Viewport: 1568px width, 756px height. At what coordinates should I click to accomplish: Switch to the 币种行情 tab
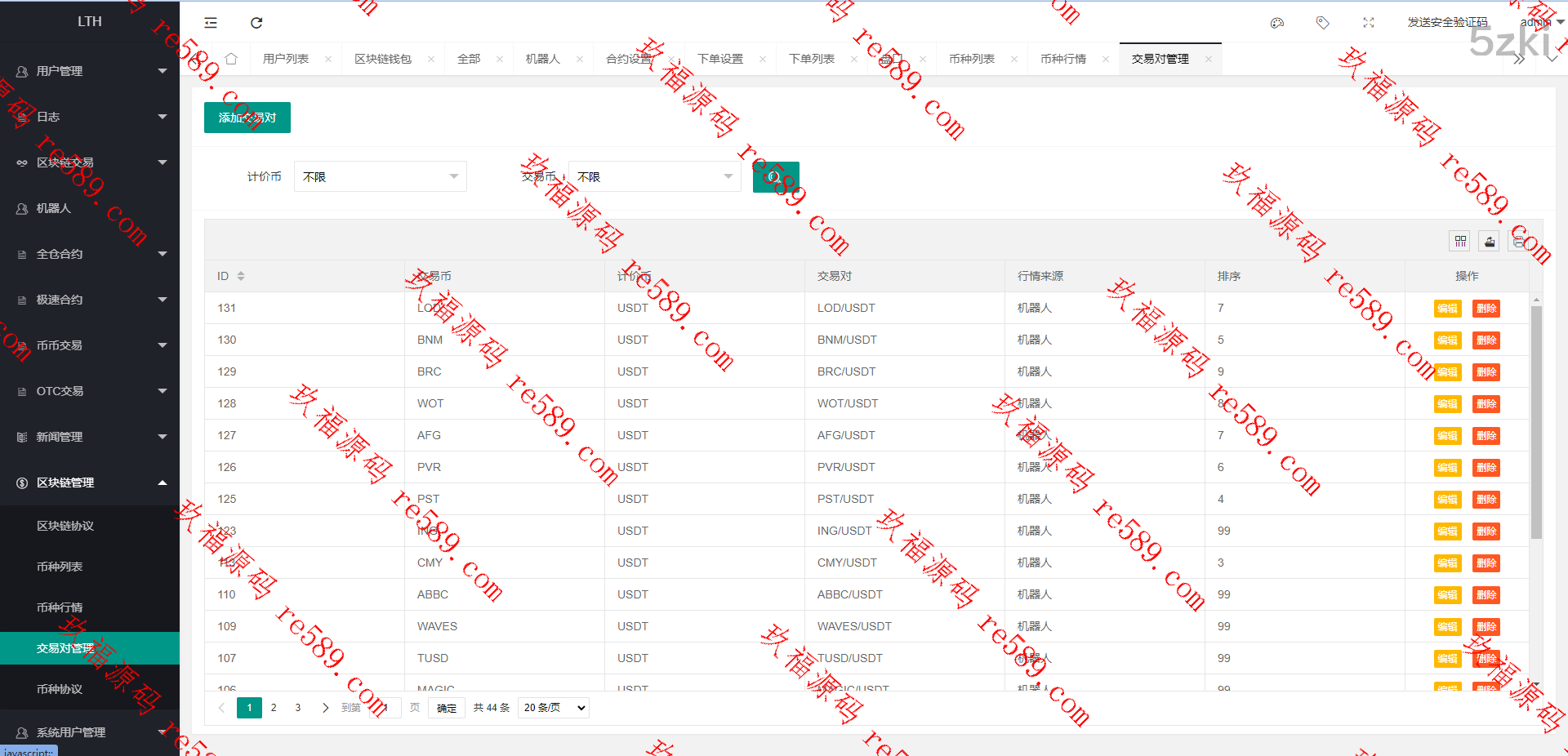tap(1063, 59)
